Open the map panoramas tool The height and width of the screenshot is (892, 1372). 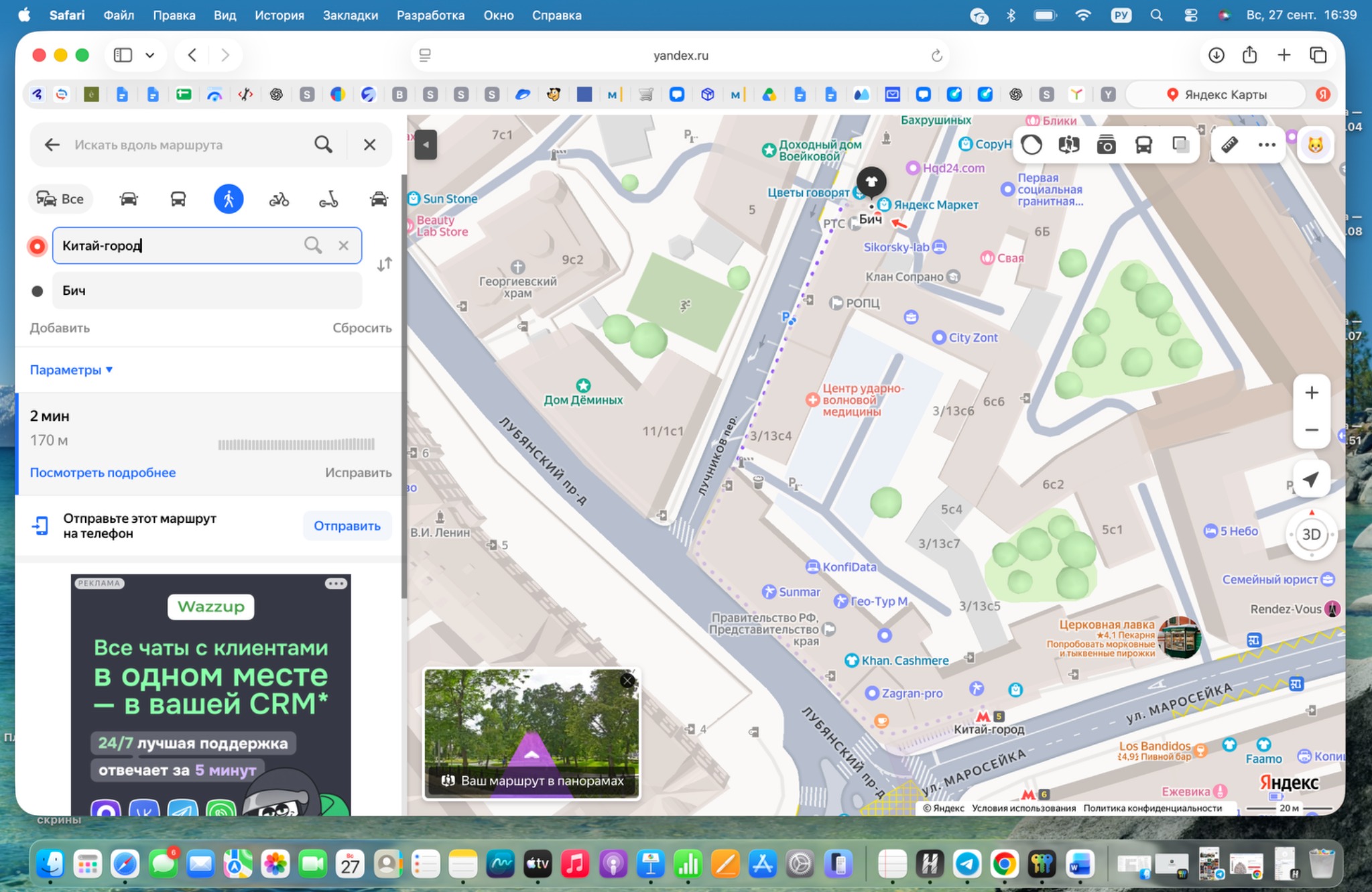(x=1068, y=144)
